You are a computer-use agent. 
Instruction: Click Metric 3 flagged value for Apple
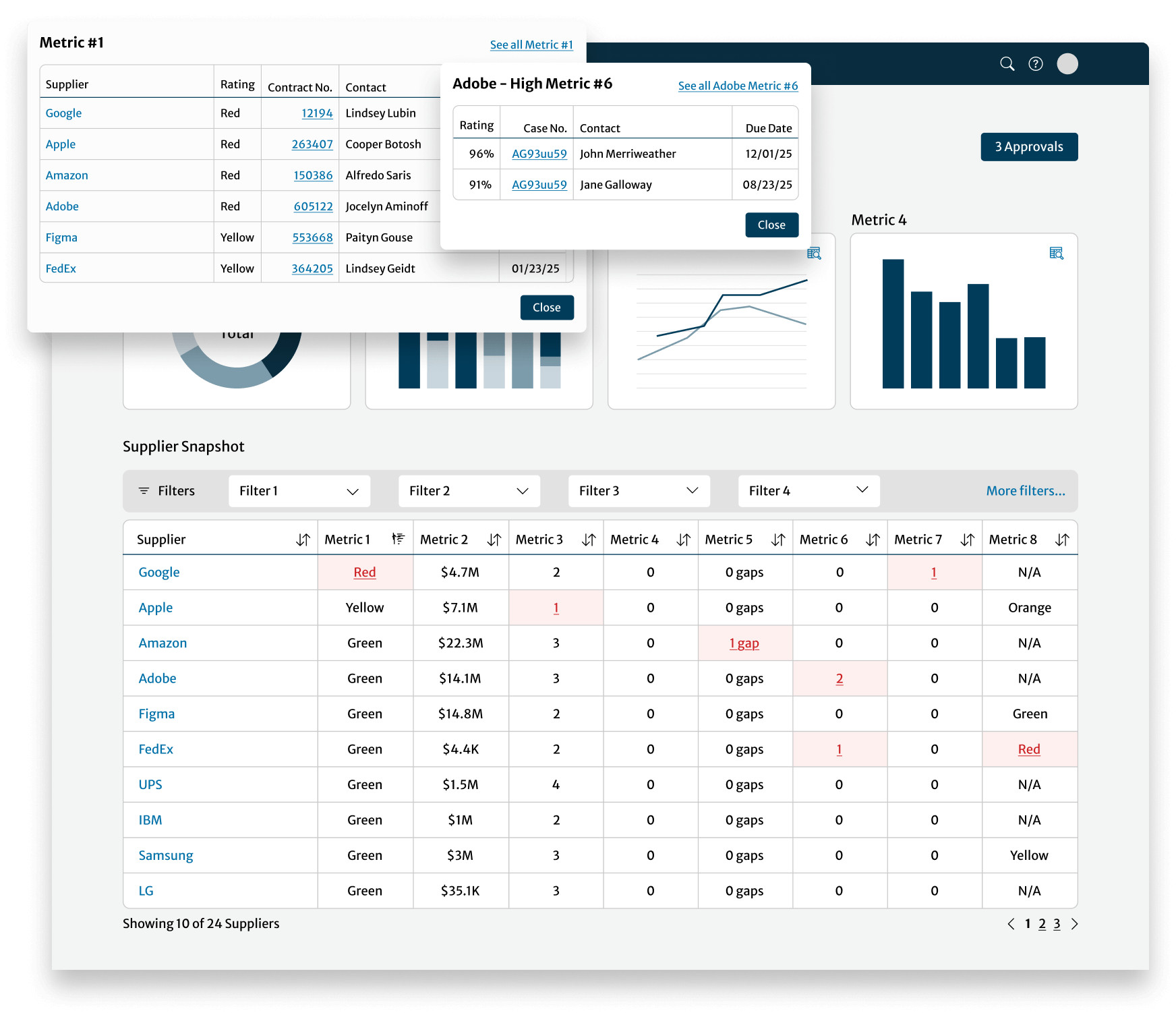(x=556, y=608)
